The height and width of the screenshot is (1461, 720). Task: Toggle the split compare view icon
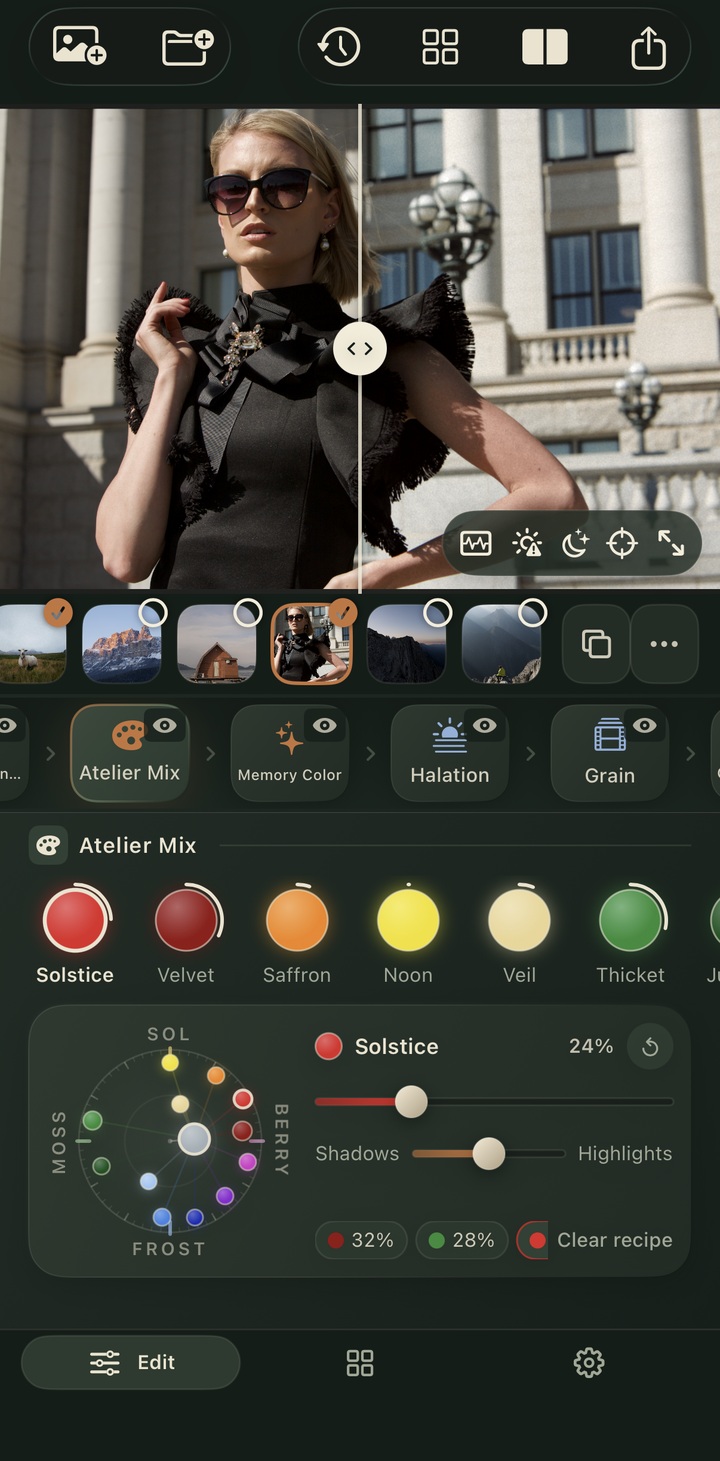point(545,46)
